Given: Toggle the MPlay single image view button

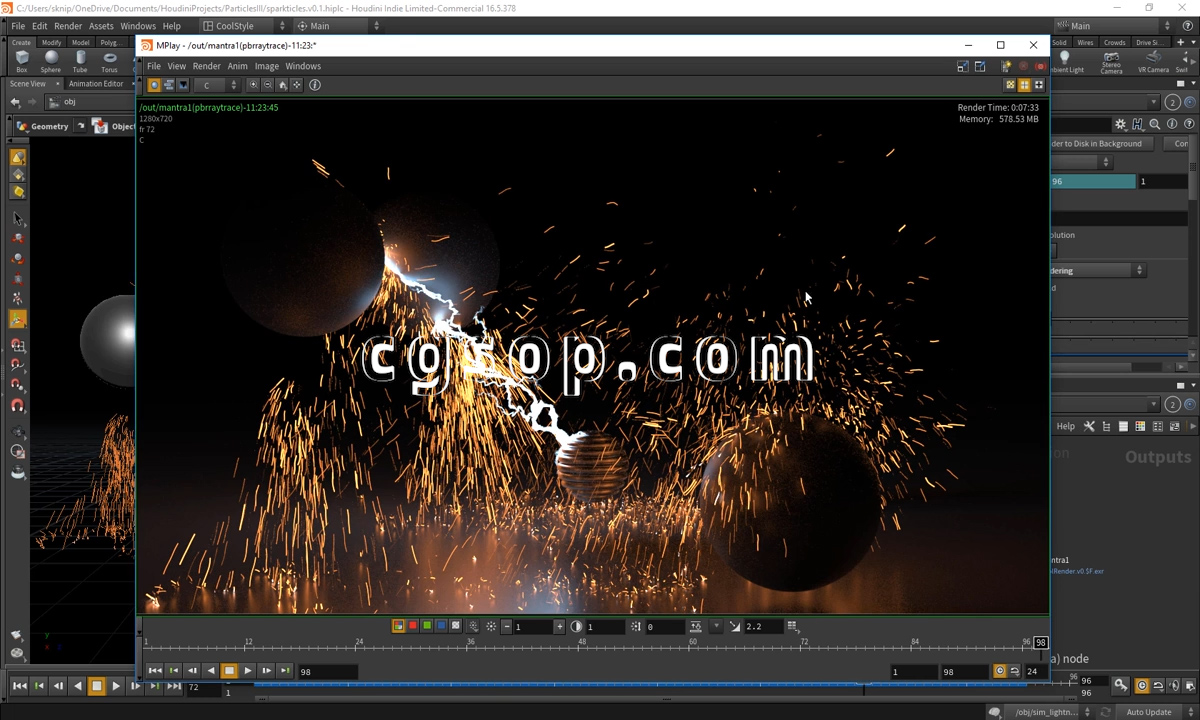Looking at the screenshot, I should tap(154, 85).
